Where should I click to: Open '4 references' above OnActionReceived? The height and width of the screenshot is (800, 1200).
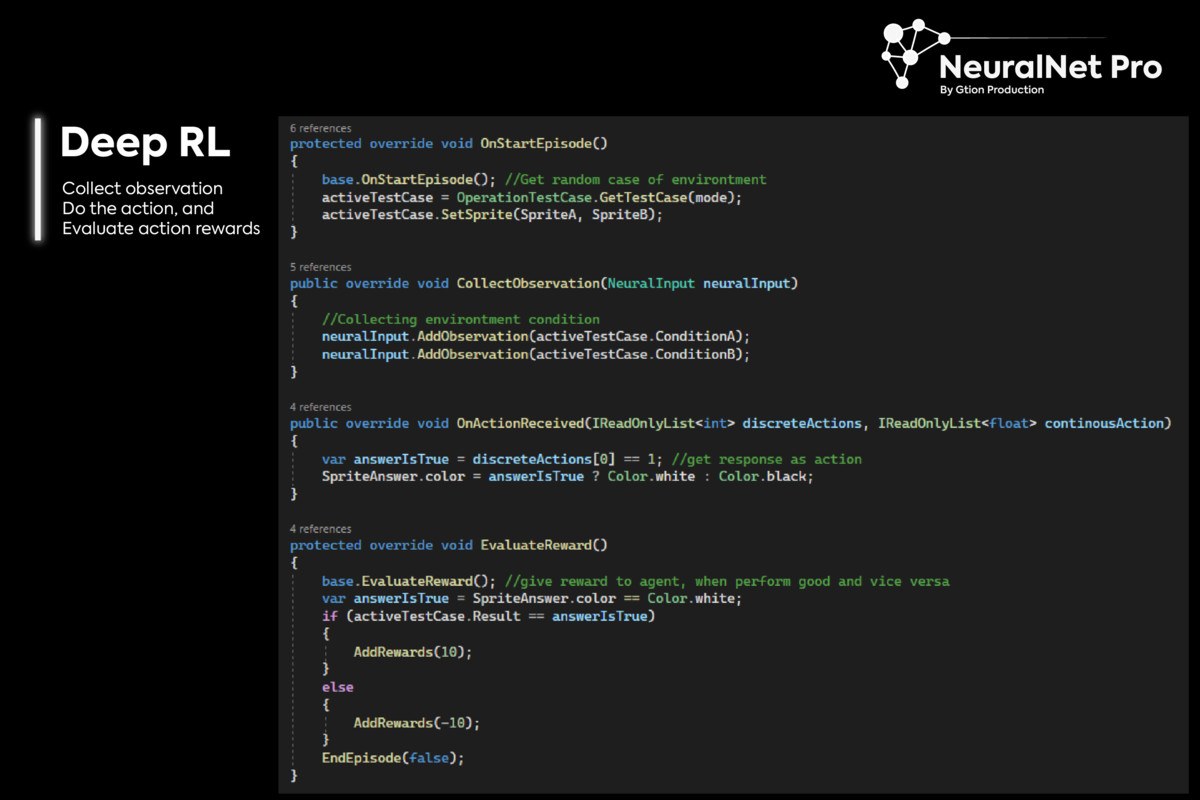point(320,407)
